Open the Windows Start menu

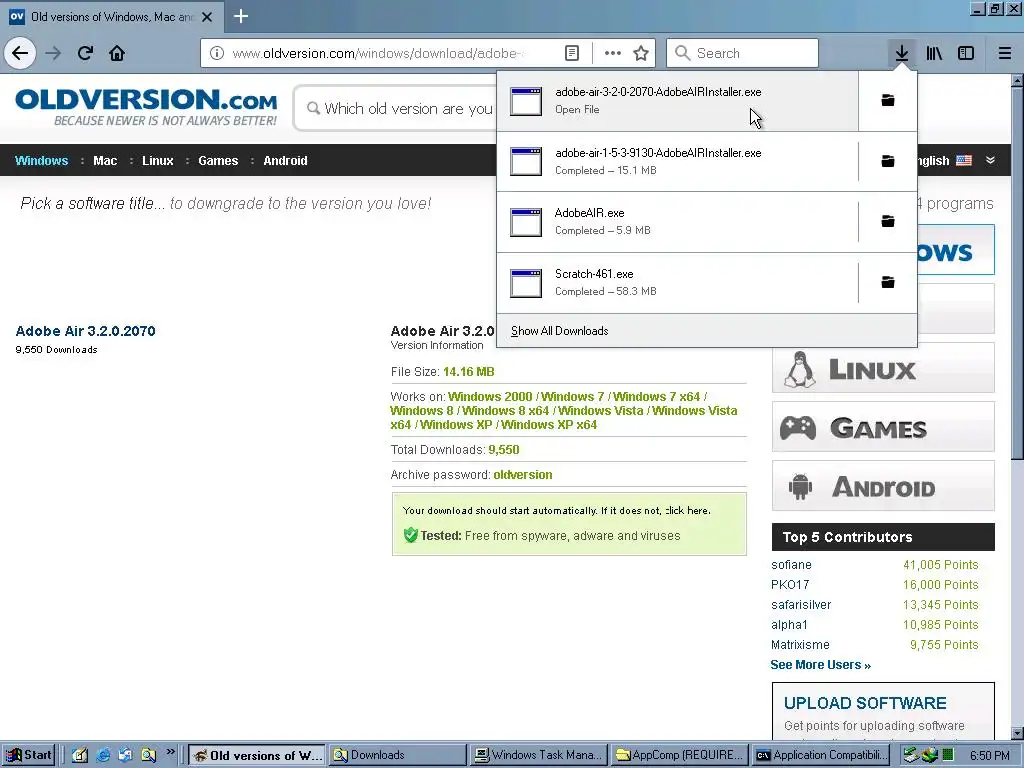pyautogui.click(x=28, y=755)
